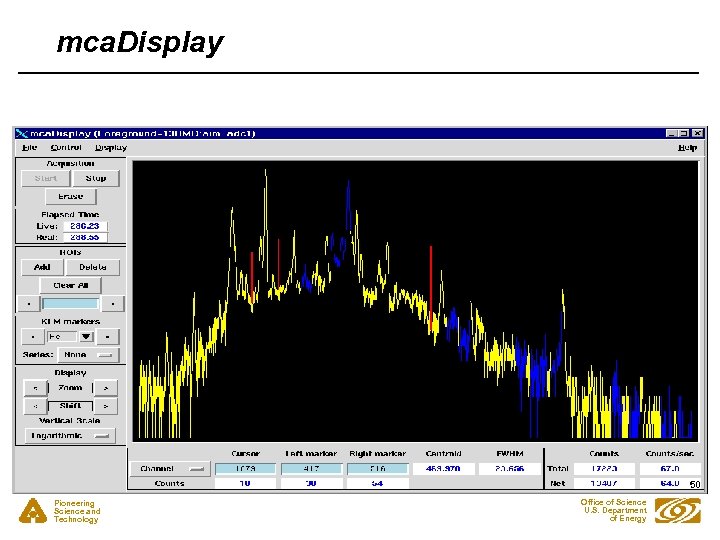Click the Live elapsed time value
Image resolution: width=720 pixels, height=540 pixels.
[x=85, y=226]
